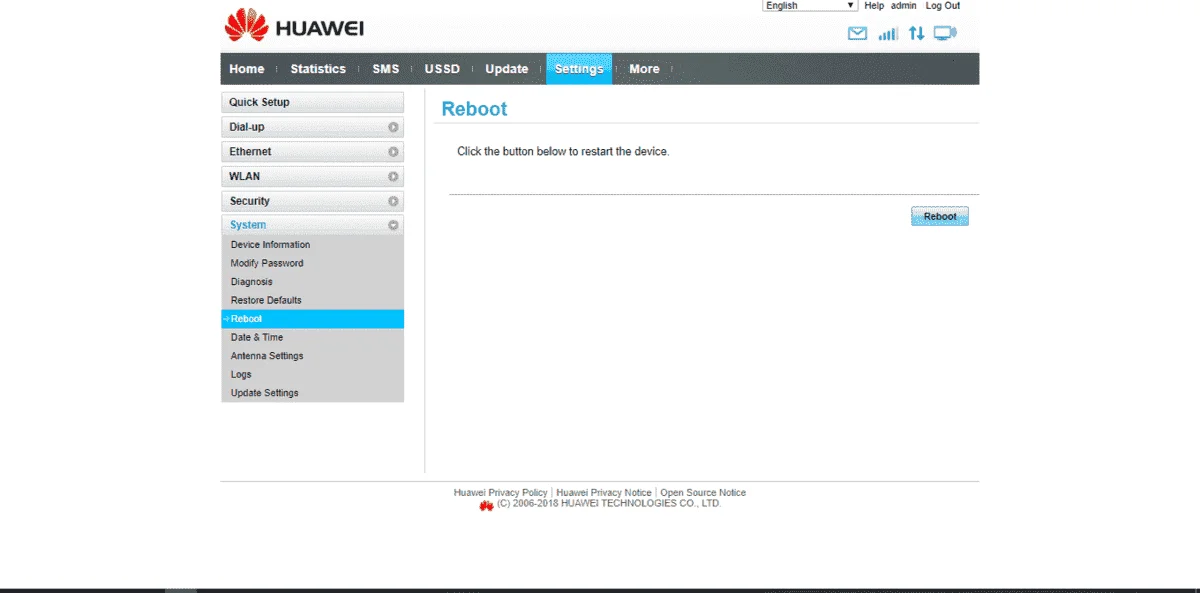Viewport: 1200px width, 593px height.
Task: Open the Statistics tab
Action: point(318,69)
